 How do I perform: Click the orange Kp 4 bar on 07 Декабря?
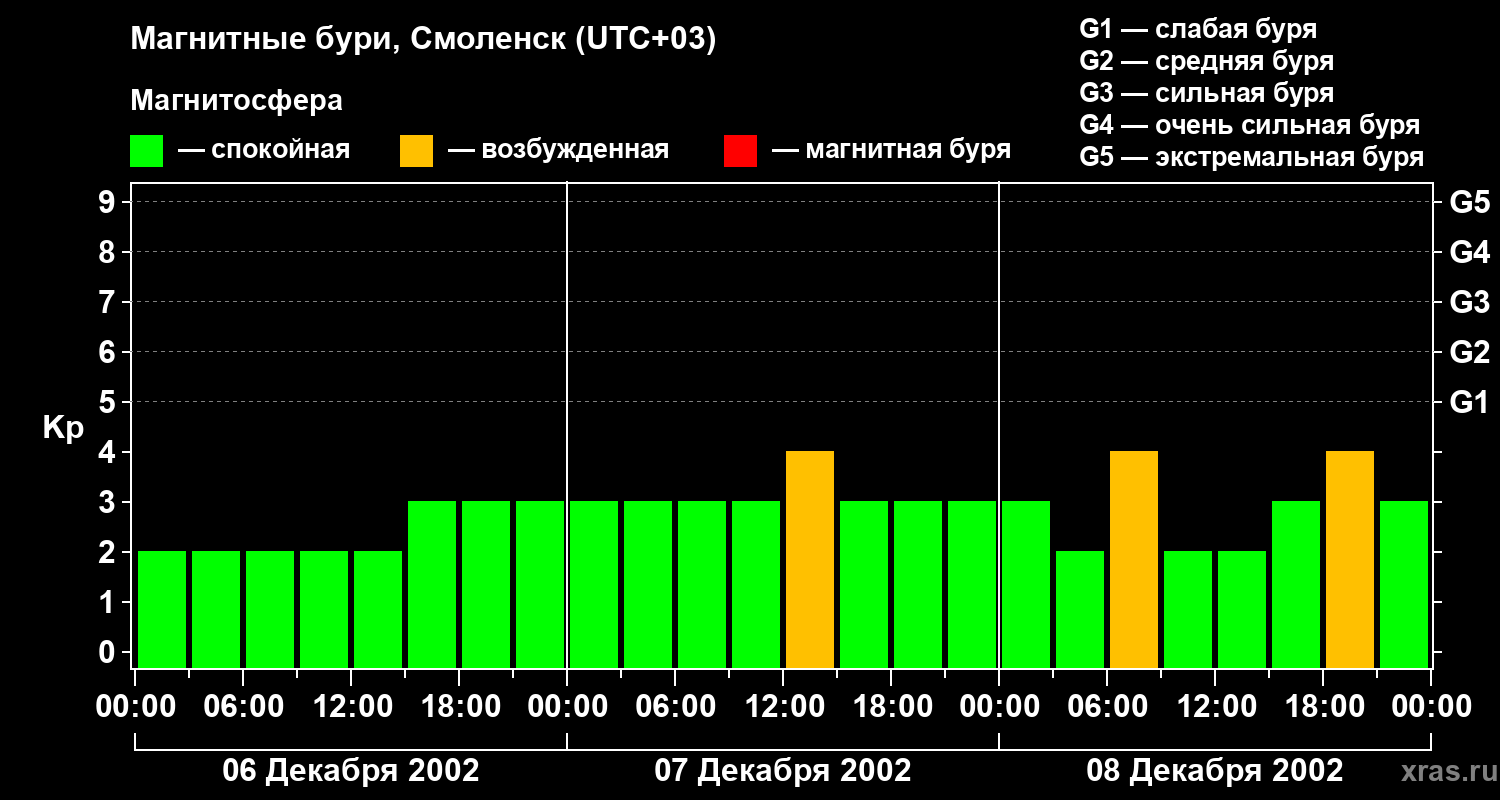click(810, 560)
